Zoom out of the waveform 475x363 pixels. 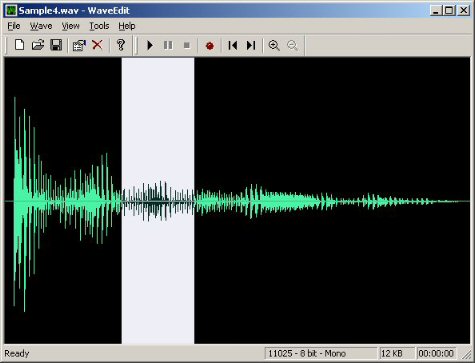pyautogui.click(x=292, y=45)
